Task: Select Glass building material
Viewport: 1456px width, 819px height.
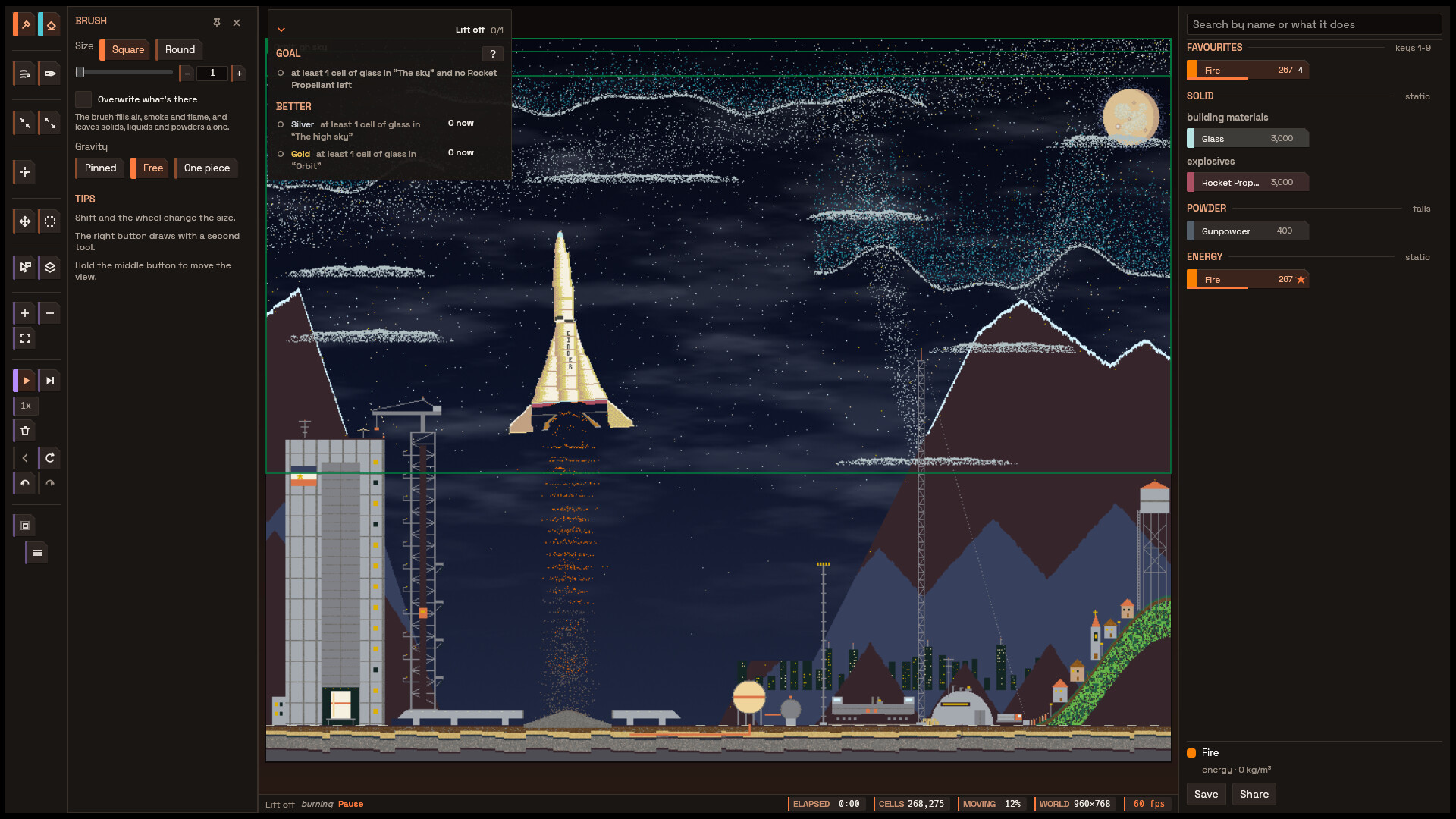Action: (1247, 138)
